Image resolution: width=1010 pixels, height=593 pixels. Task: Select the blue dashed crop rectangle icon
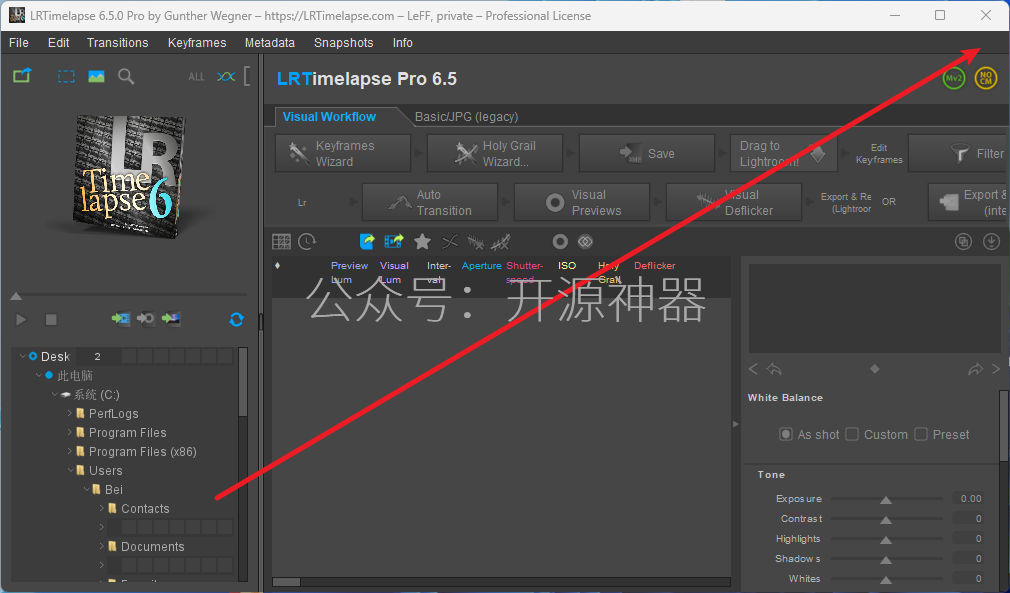[66, 77]
